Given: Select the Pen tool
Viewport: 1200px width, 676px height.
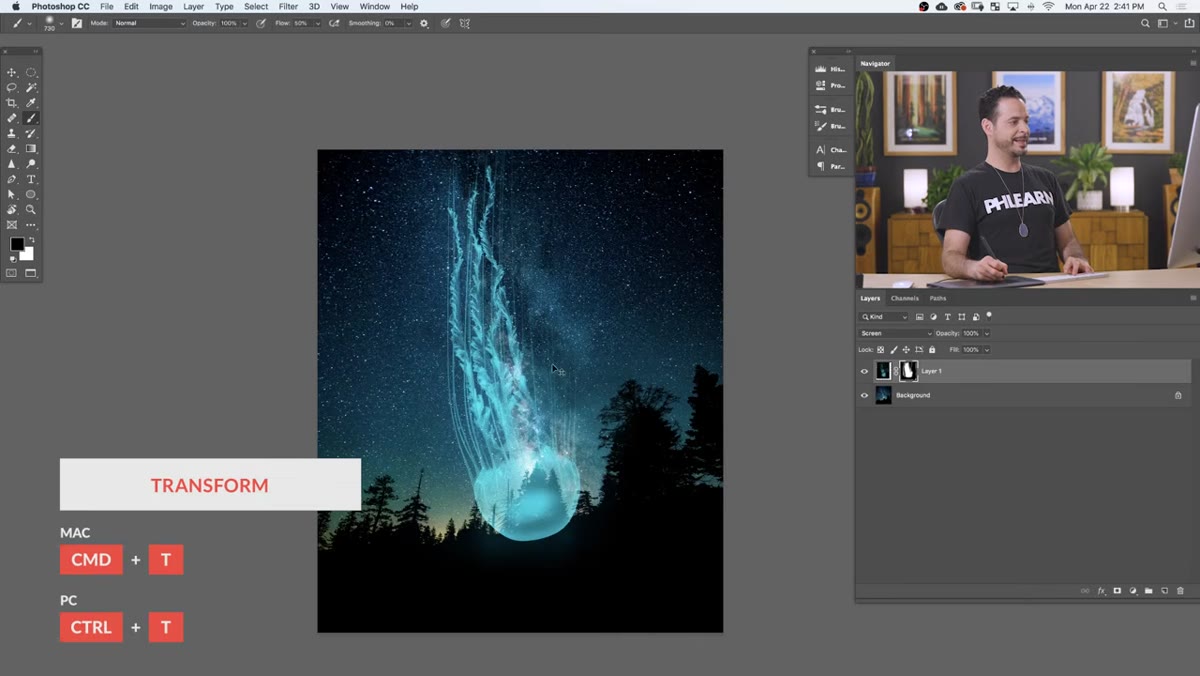Looking at the screenshot, I should [x=12, y=179].
